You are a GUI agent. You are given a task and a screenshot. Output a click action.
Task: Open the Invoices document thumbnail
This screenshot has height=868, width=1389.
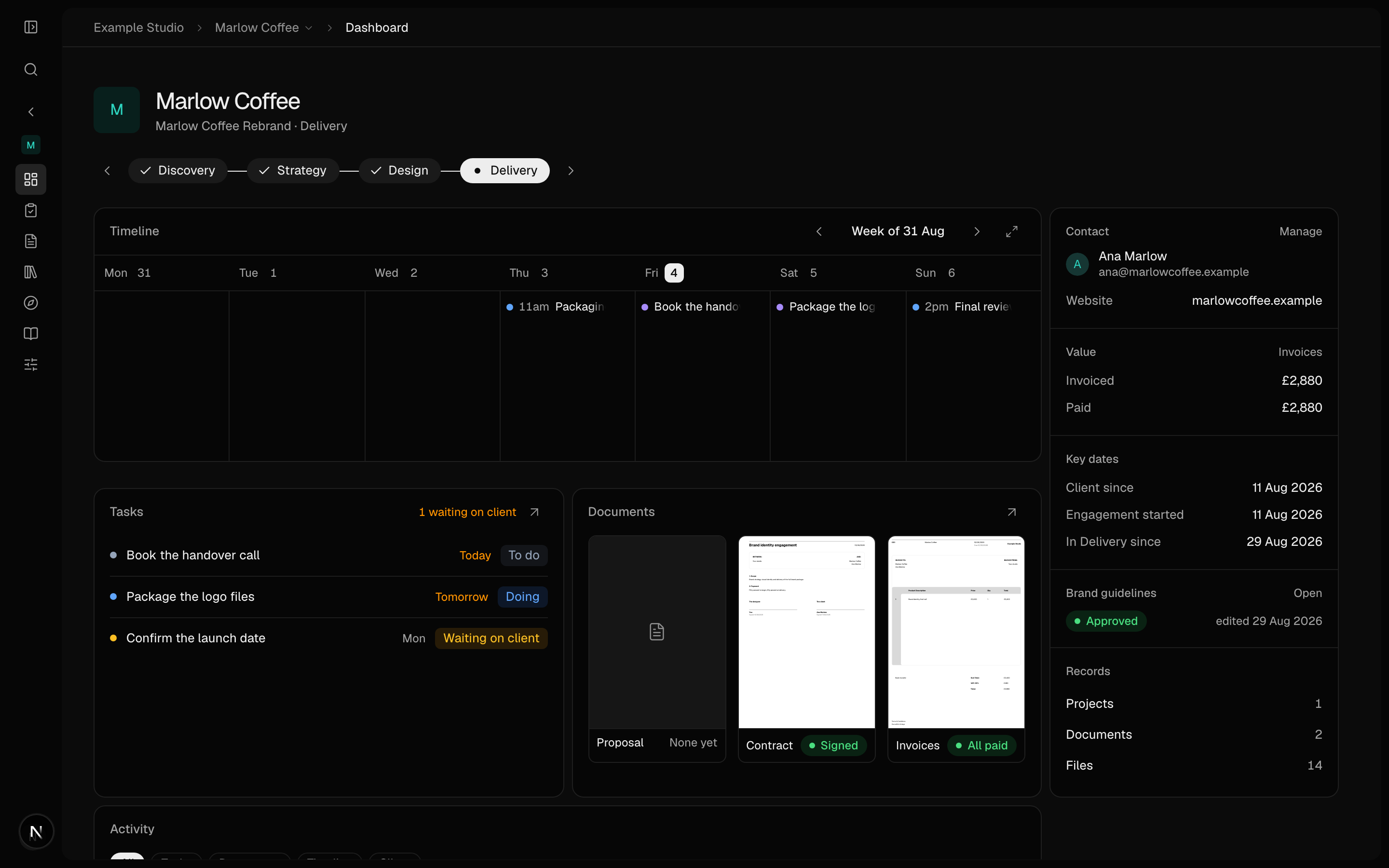(x=956, y=649)
